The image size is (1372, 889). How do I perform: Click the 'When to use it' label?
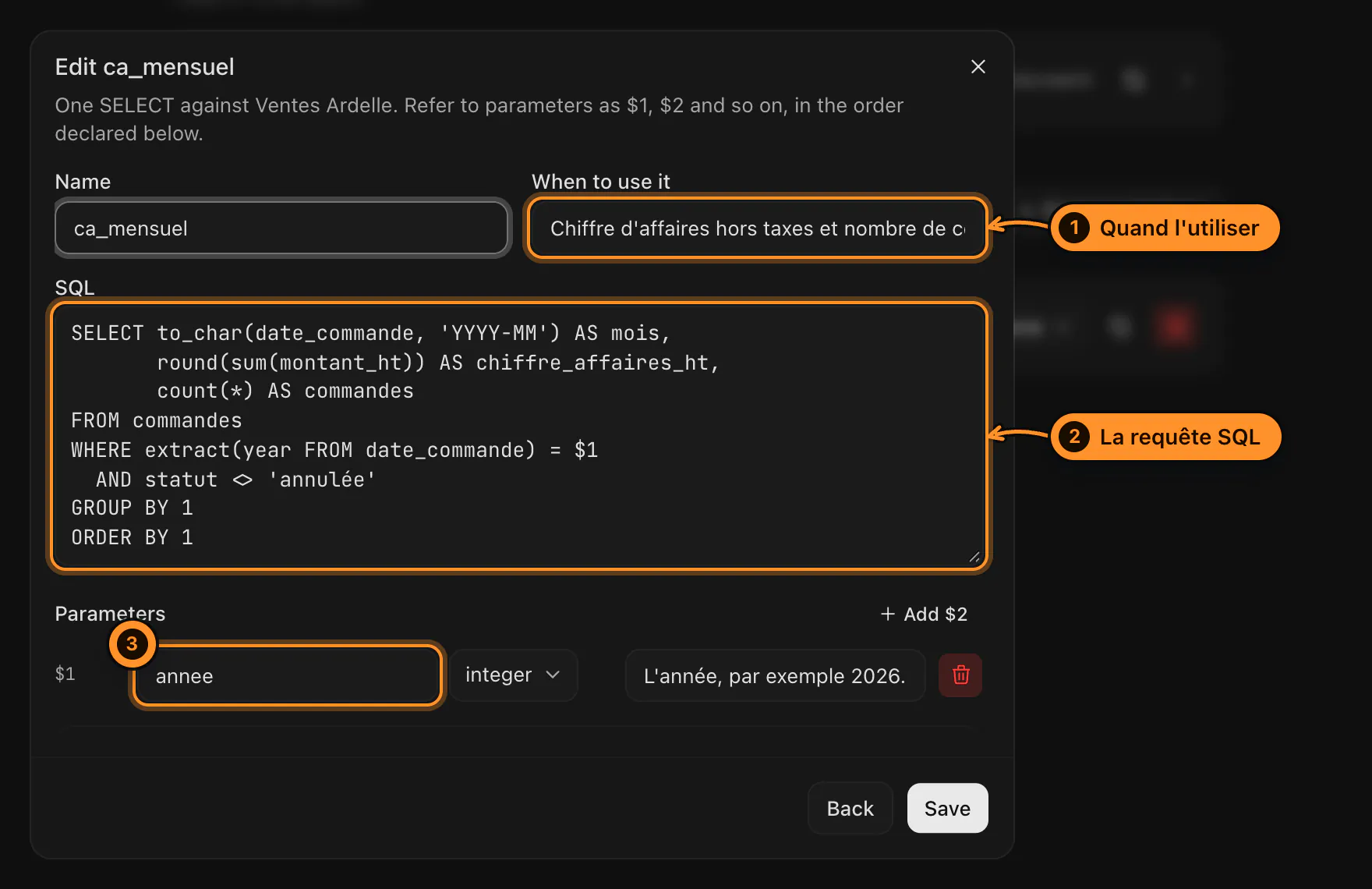click(x=600, y=182)
